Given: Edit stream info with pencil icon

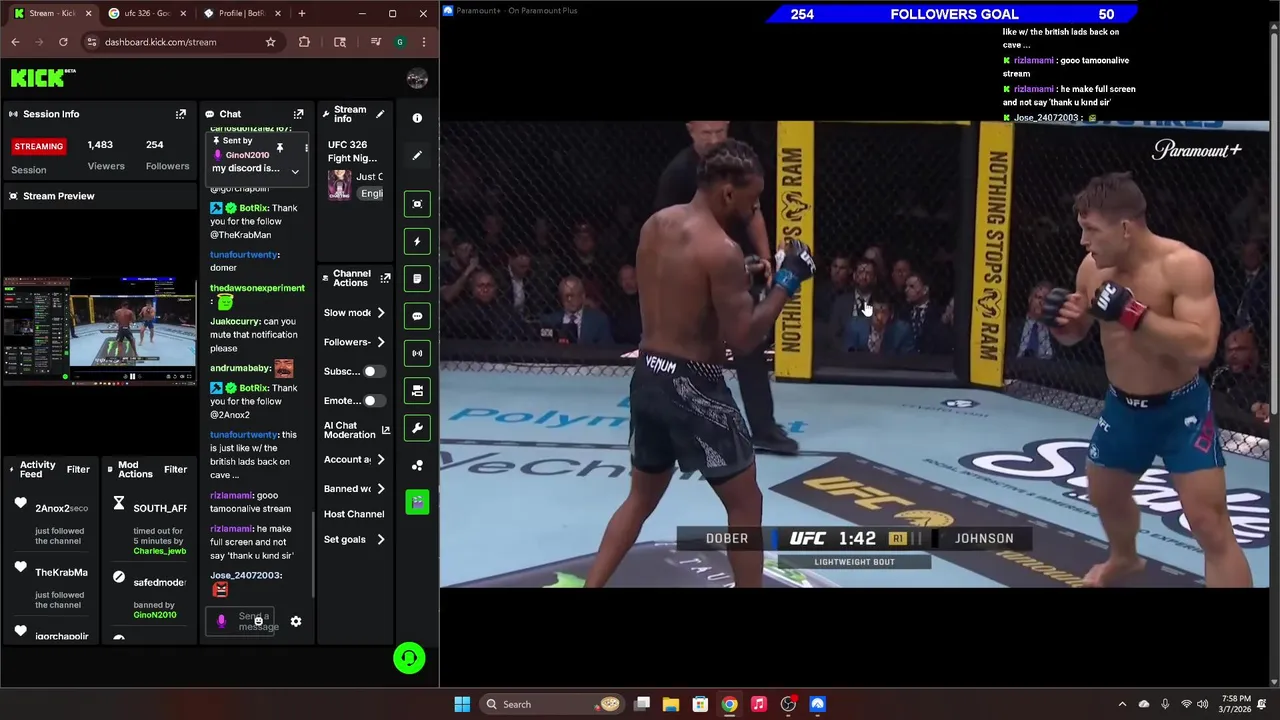Looking at the screenshot, I should [380, 114].
